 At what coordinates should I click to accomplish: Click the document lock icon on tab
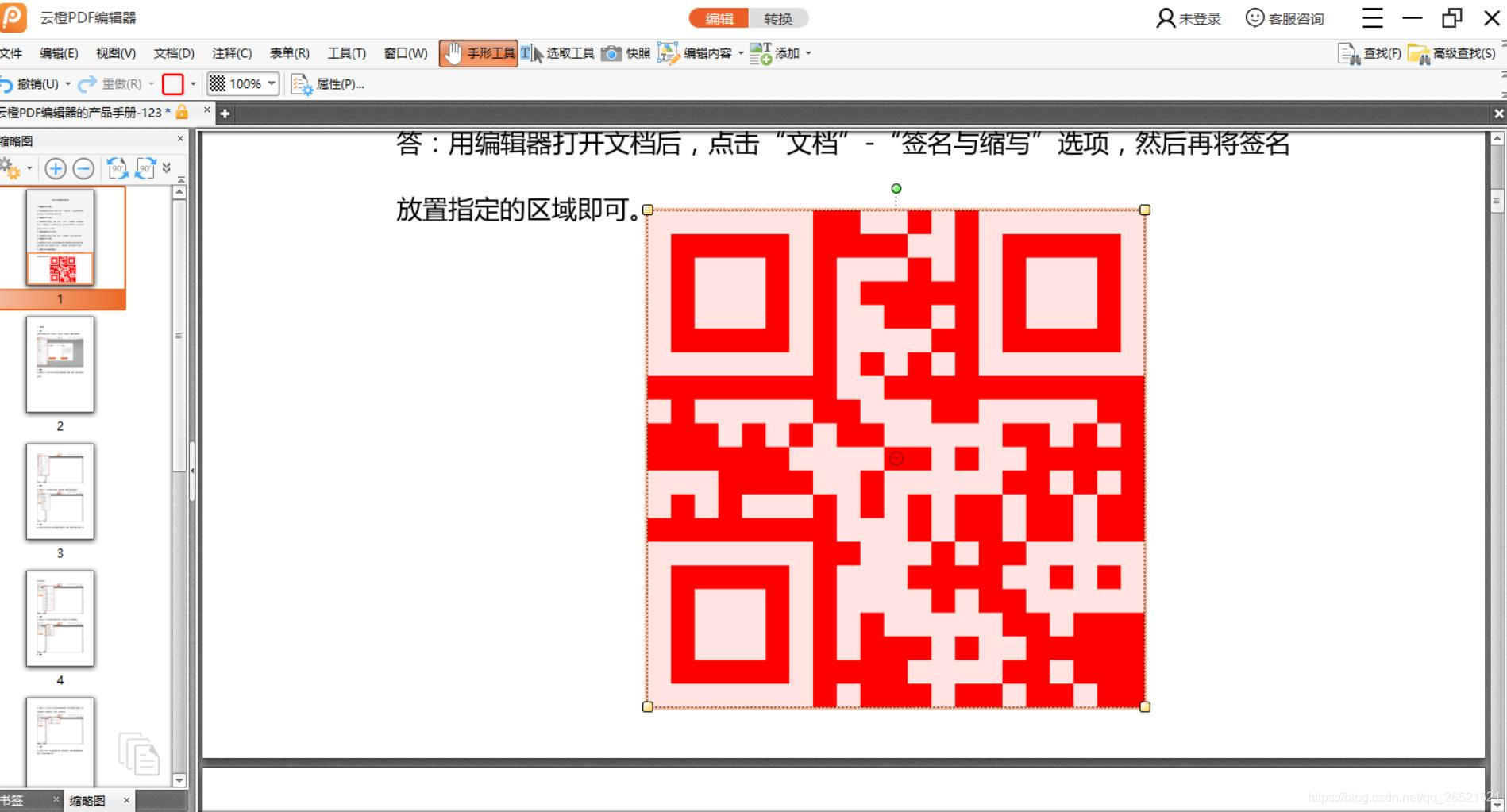182,112
